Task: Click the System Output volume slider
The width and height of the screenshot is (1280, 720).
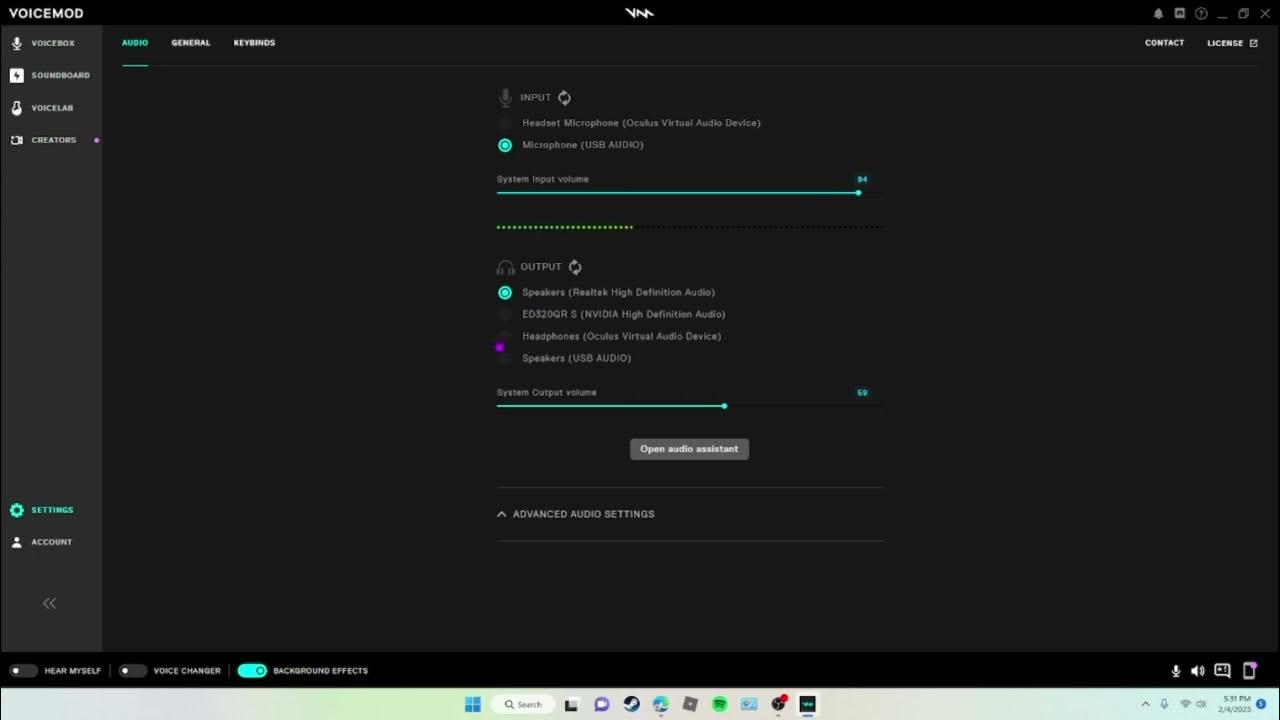Action: pos(689,406)
